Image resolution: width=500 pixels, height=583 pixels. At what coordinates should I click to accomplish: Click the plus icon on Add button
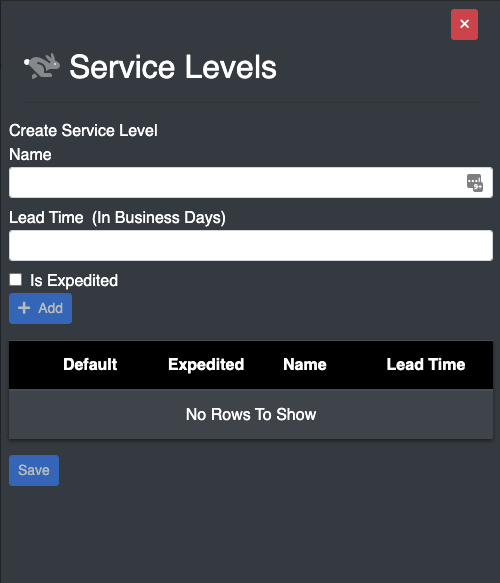pyautogui.click(x=24, y=308)
